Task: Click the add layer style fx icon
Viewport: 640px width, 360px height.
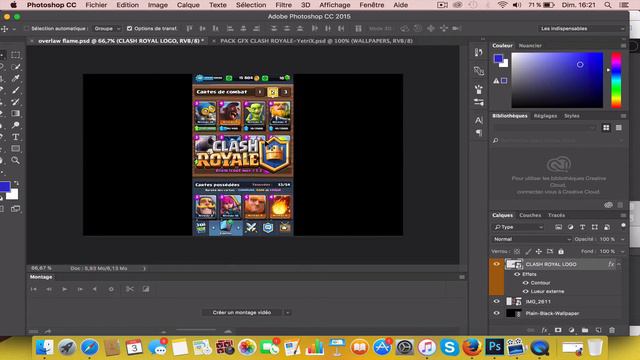Action: tap(544, 330)
